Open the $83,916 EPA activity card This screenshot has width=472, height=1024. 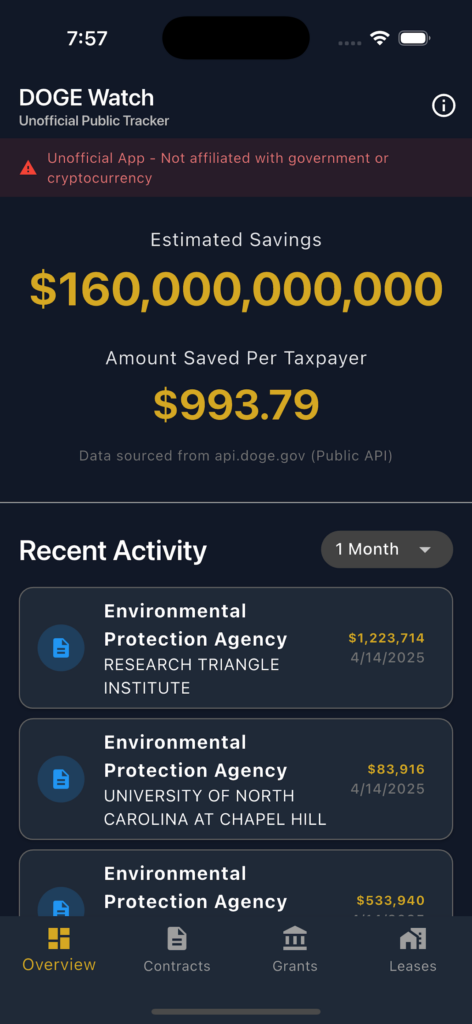[236, 779]
